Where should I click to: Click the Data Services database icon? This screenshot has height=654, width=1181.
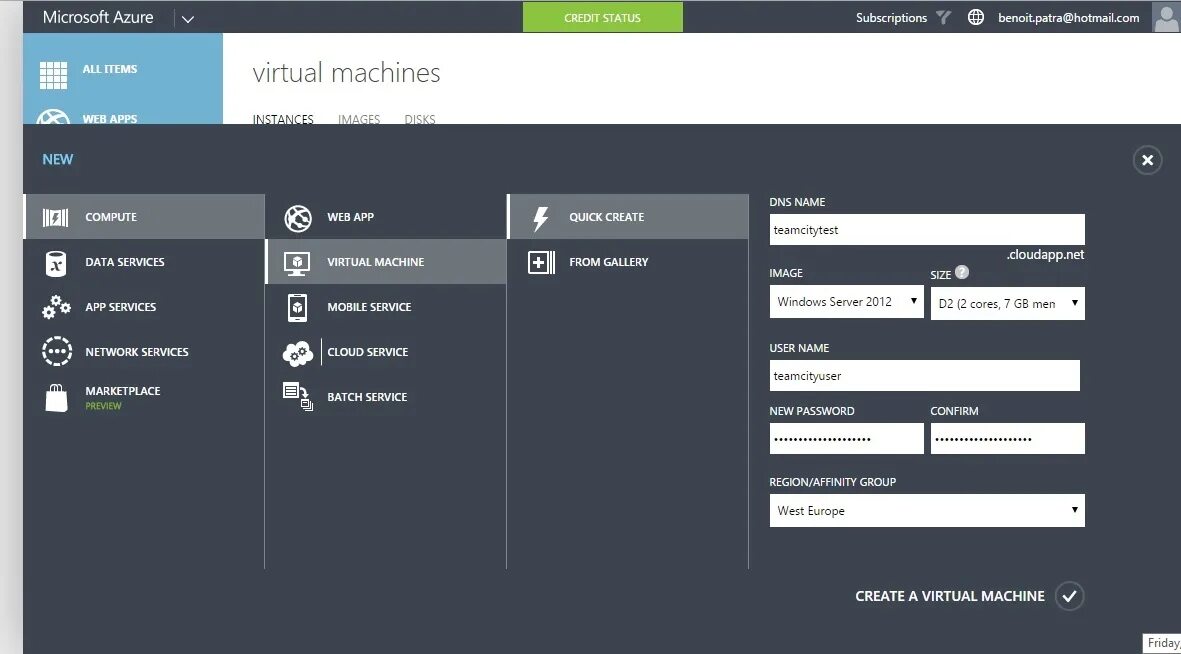coord(56,263)
